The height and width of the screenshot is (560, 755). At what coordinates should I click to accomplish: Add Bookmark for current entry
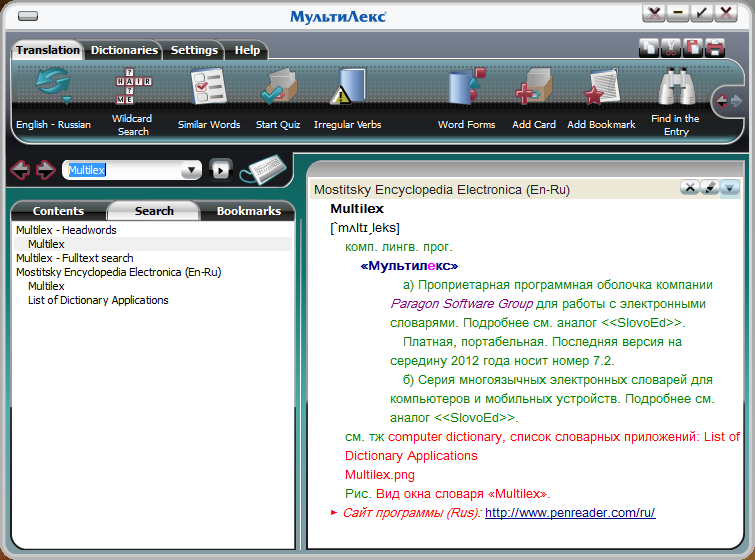601,87
